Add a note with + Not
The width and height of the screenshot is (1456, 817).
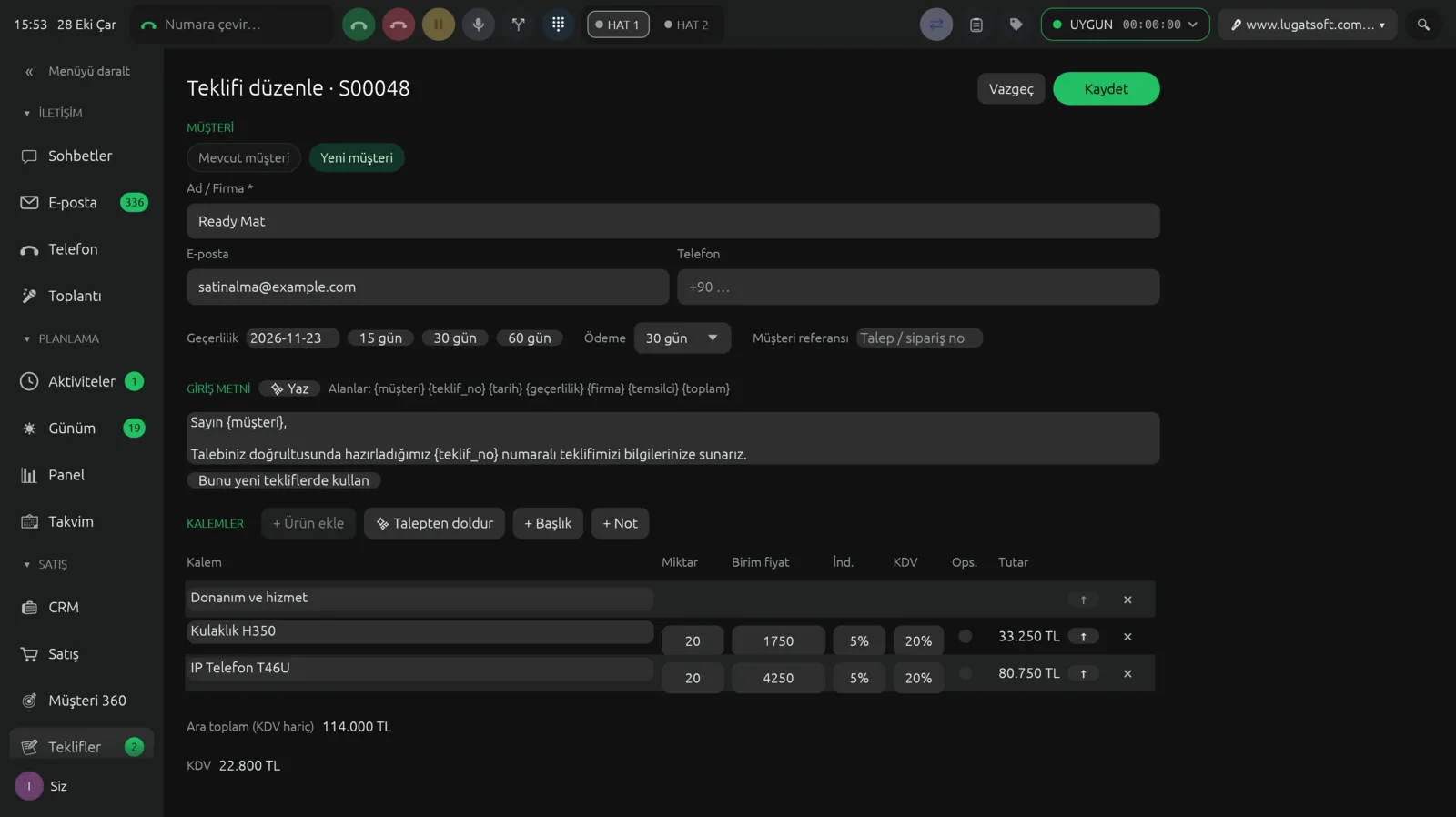point(620,524)
